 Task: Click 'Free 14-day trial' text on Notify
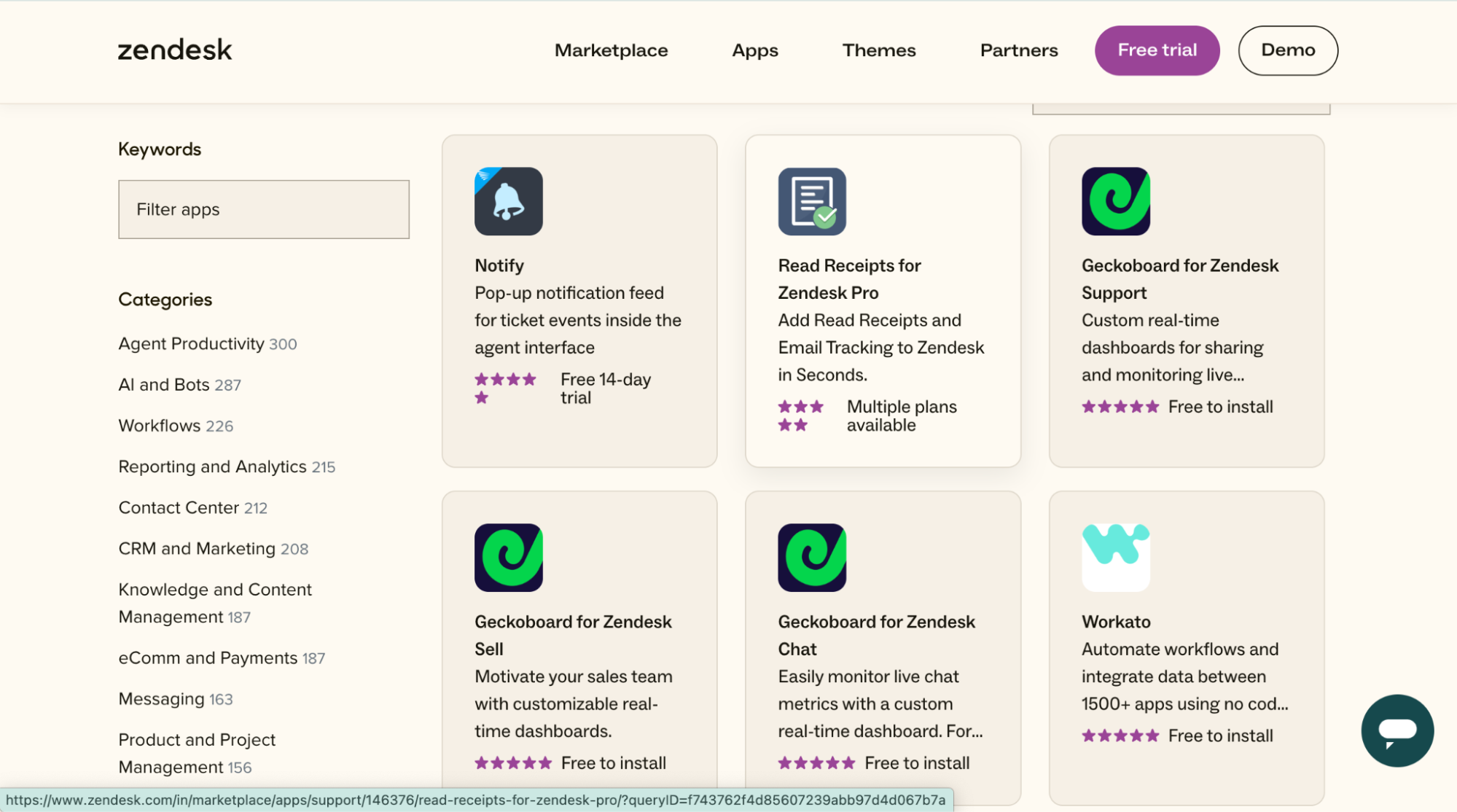coord(606,389)
